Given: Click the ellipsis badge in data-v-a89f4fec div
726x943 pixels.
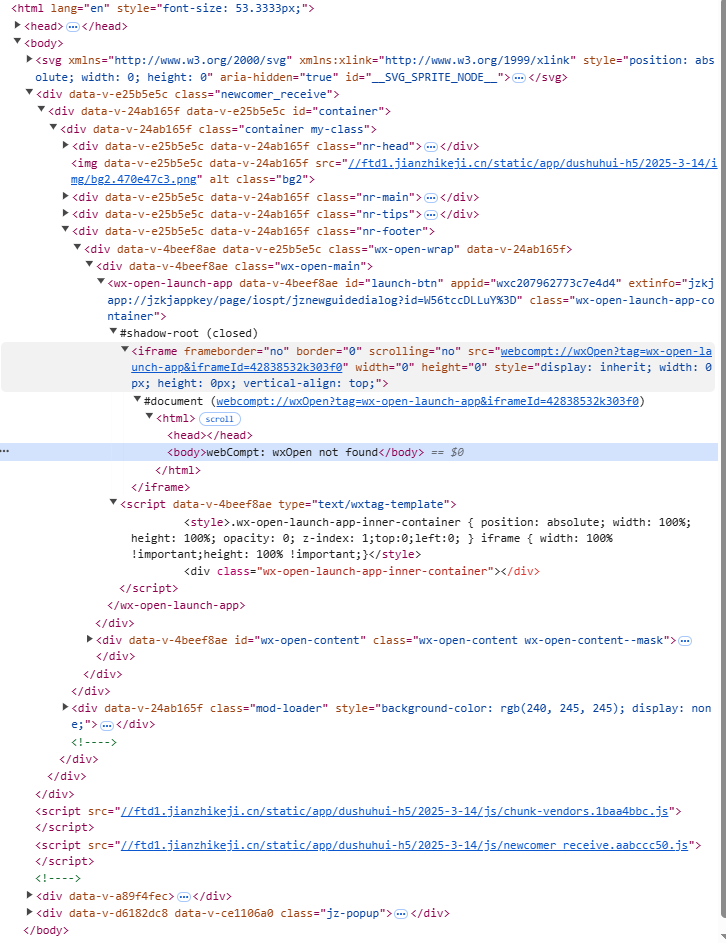Looking at the screenshot, I should point(184,897).
